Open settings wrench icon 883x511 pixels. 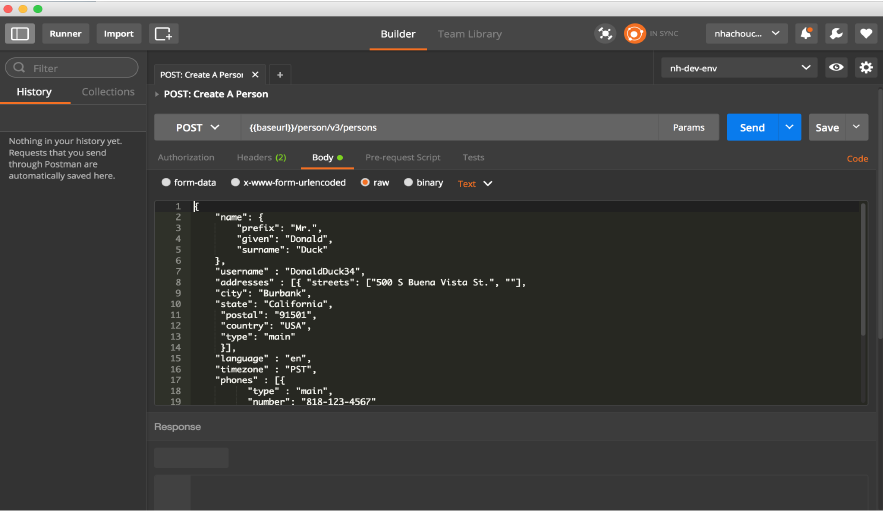click(836, 33)
